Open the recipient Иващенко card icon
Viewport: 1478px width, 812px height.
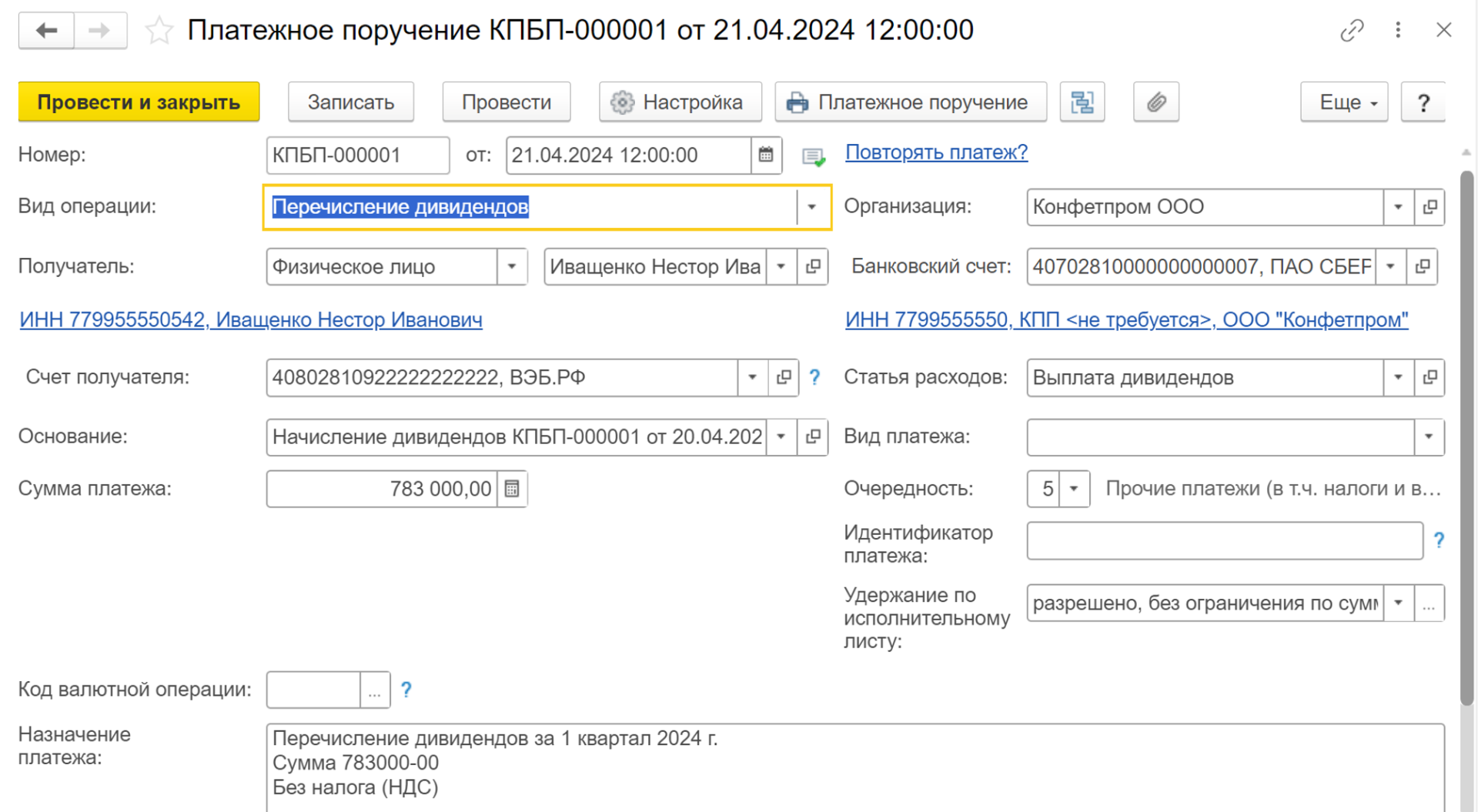coord(813,267)
